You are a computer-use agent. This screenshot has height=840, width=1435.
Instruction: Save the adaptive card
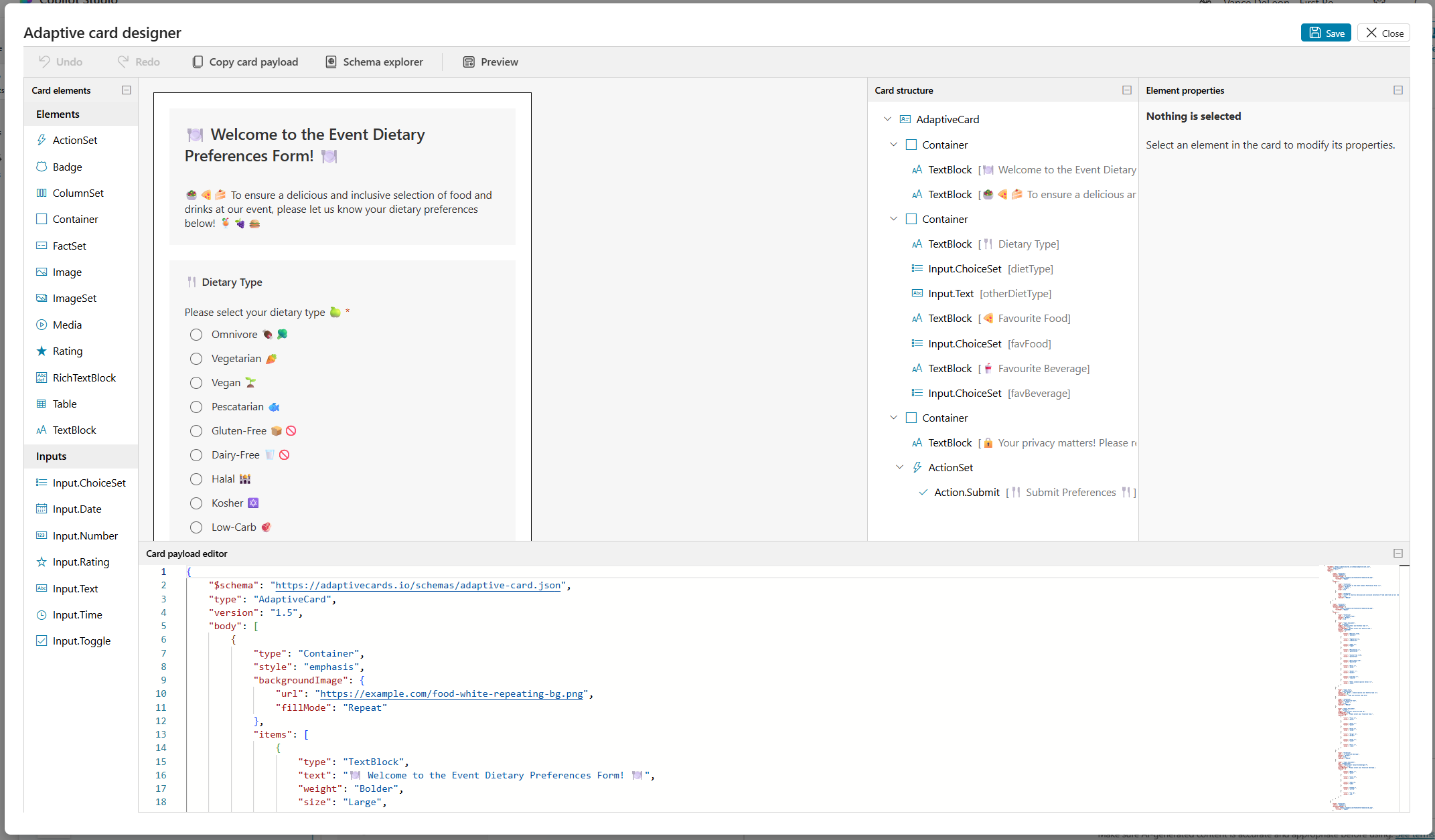point(1325,33)
